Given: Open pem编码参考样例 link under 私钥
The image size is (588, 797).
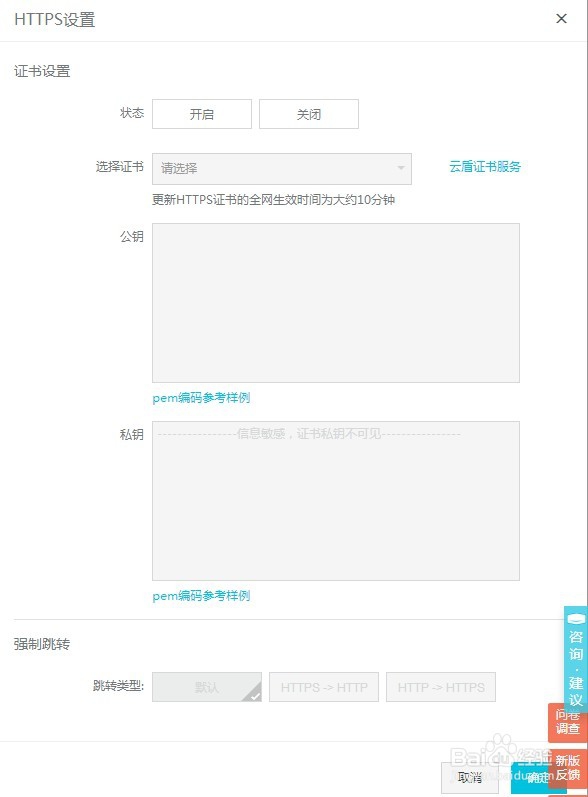Looking at the screenshot, I should coord(201,596).
